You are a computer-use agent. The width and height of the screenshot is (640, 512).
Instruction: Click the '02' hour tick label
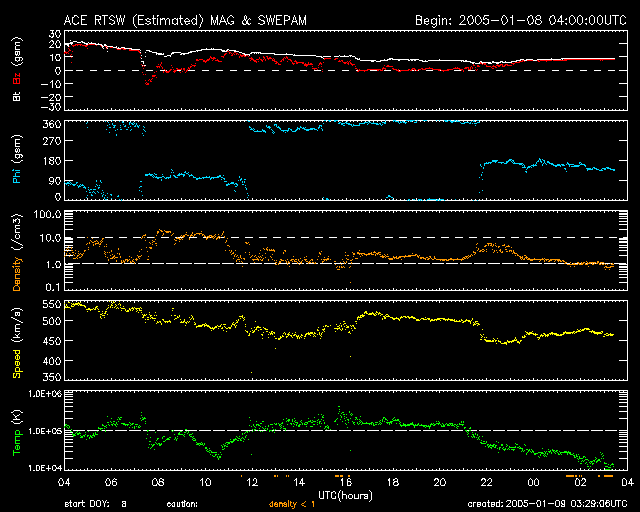tap(580, 483)
